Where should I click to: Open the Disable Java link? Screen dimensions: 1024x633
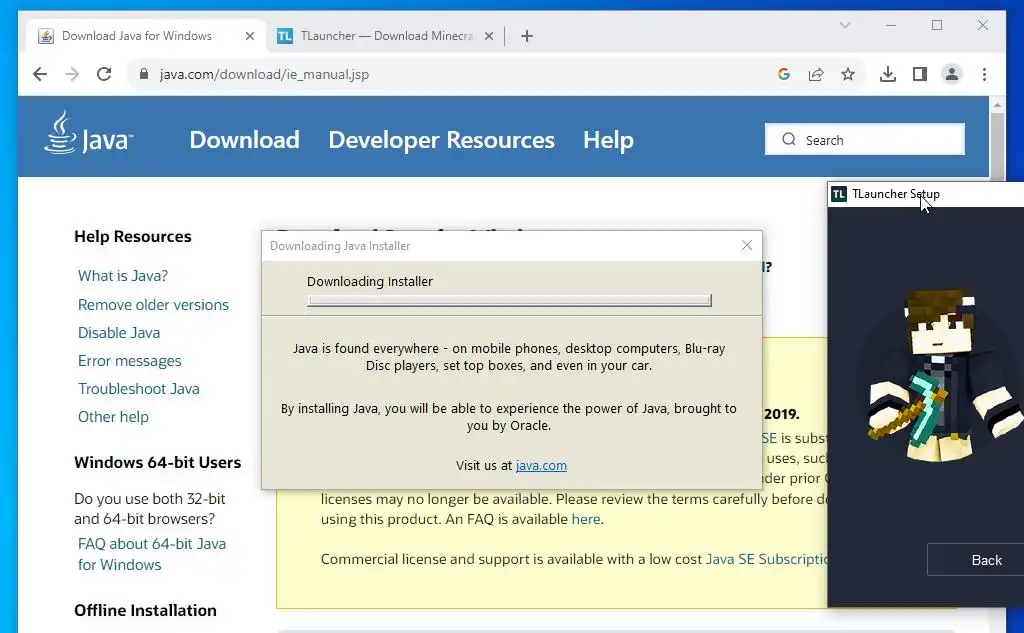click(x=119, y=333)
